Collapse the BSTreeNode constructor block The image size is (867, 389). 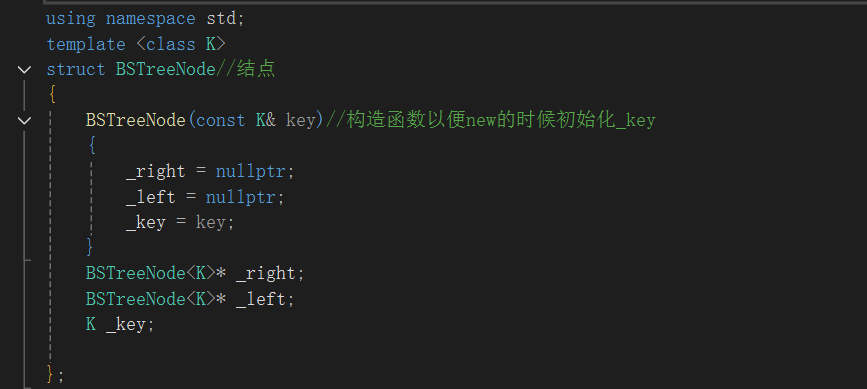(24, 120)
